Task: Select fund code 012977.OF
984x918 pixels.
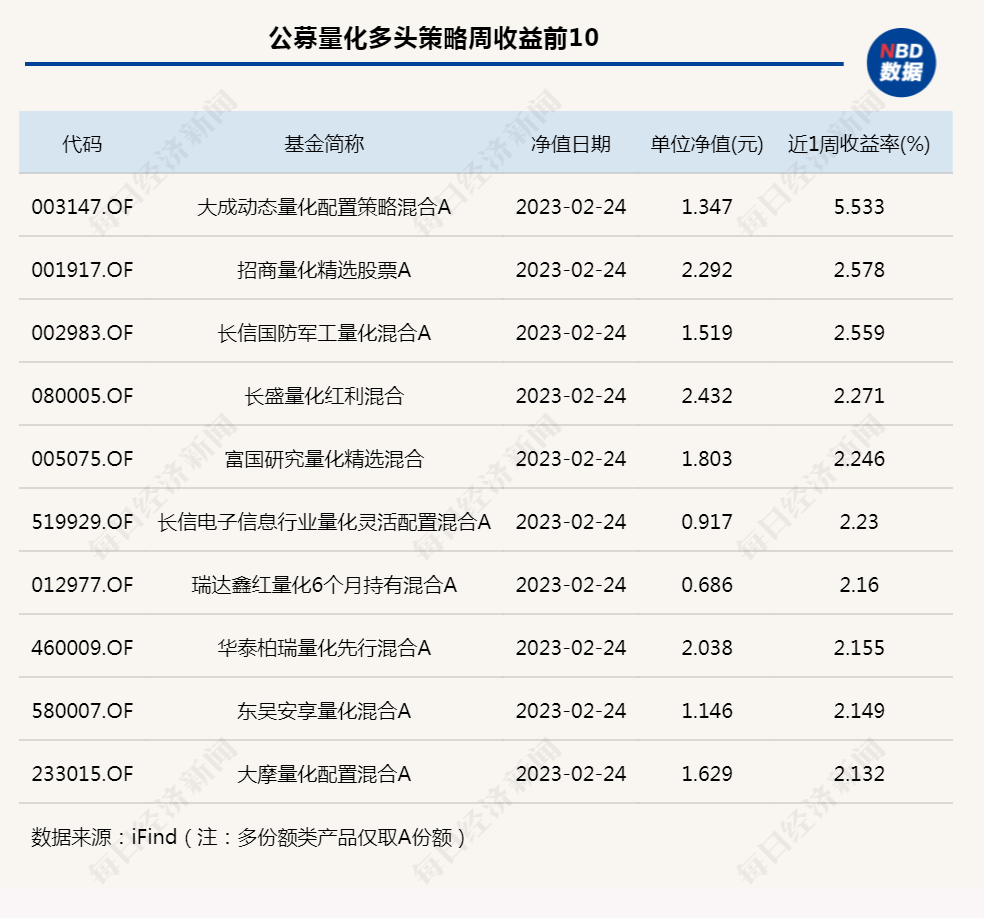Action: pyautogui.click(x=82, y=585)
